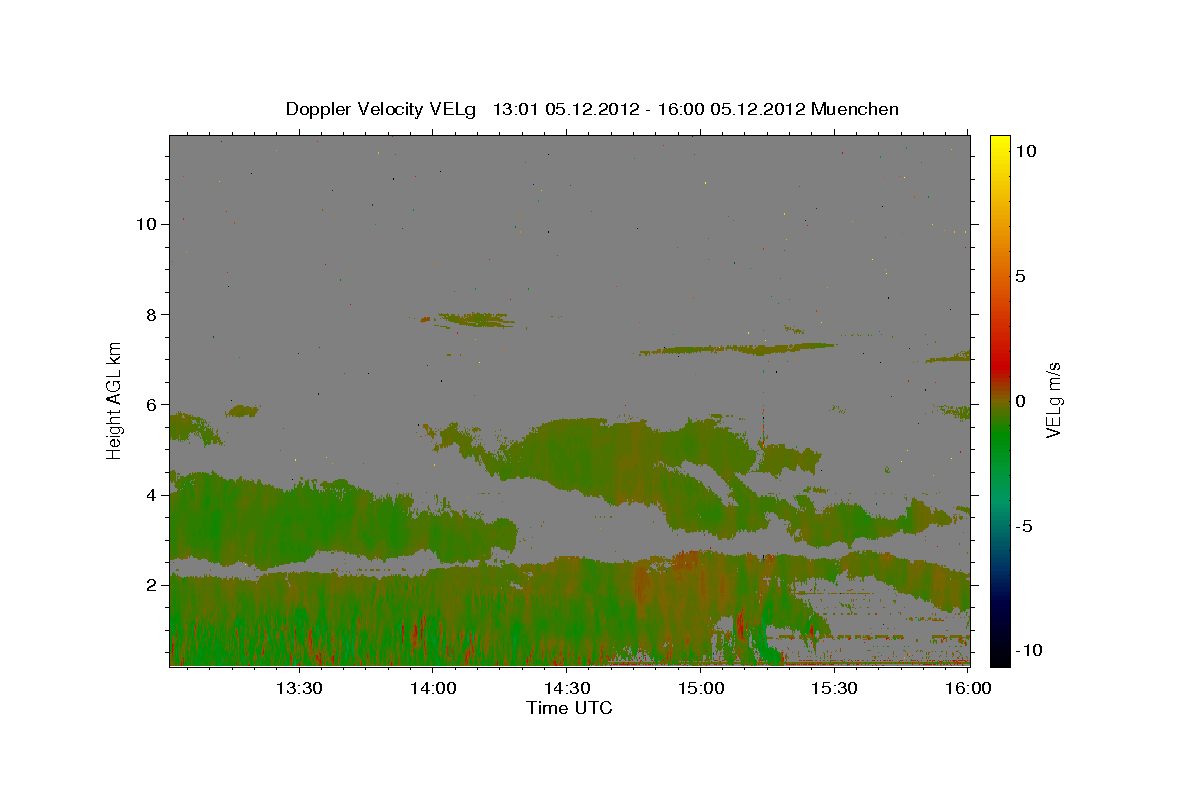Click the 13:30 time tick label
The image size is (1200, 800).
(x=298, y=688)
